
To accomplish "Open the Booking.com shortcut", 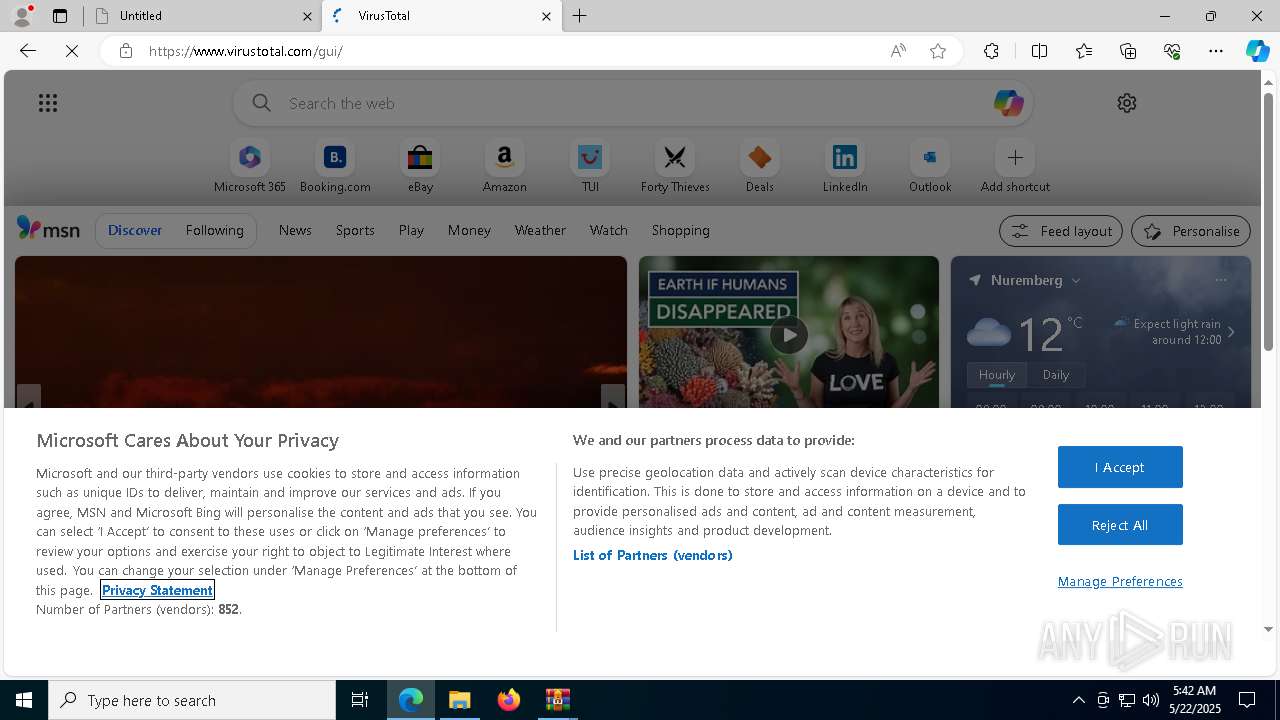I will click(335, 166).
